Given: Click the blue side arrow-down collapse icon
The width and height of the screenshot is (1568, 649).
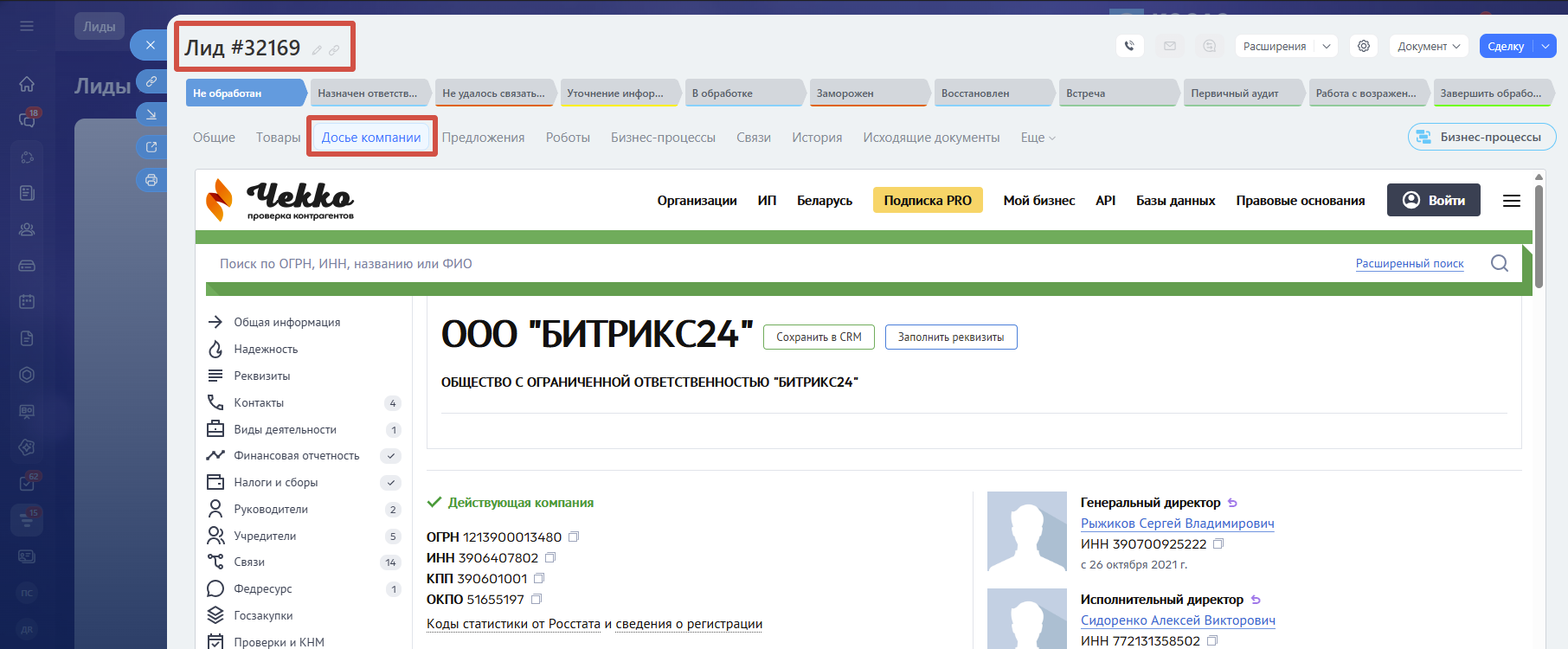Looking at the screenshot, I should coord(151,114).
